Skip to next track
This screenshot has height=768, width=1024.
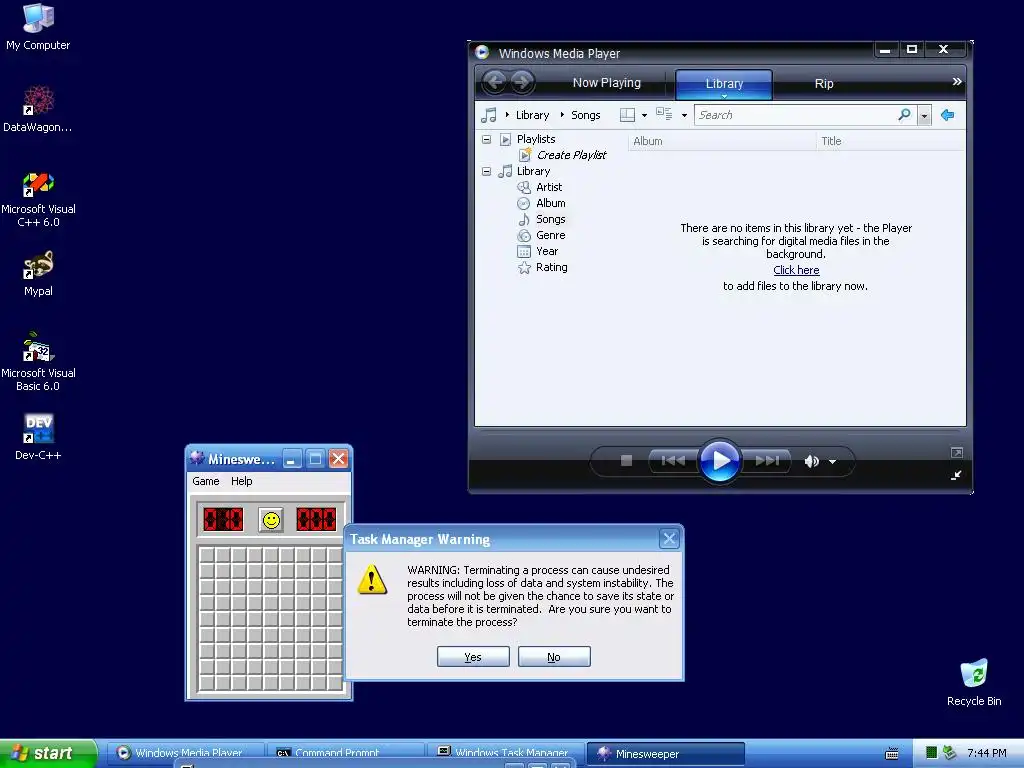click(x=767, y=461)
